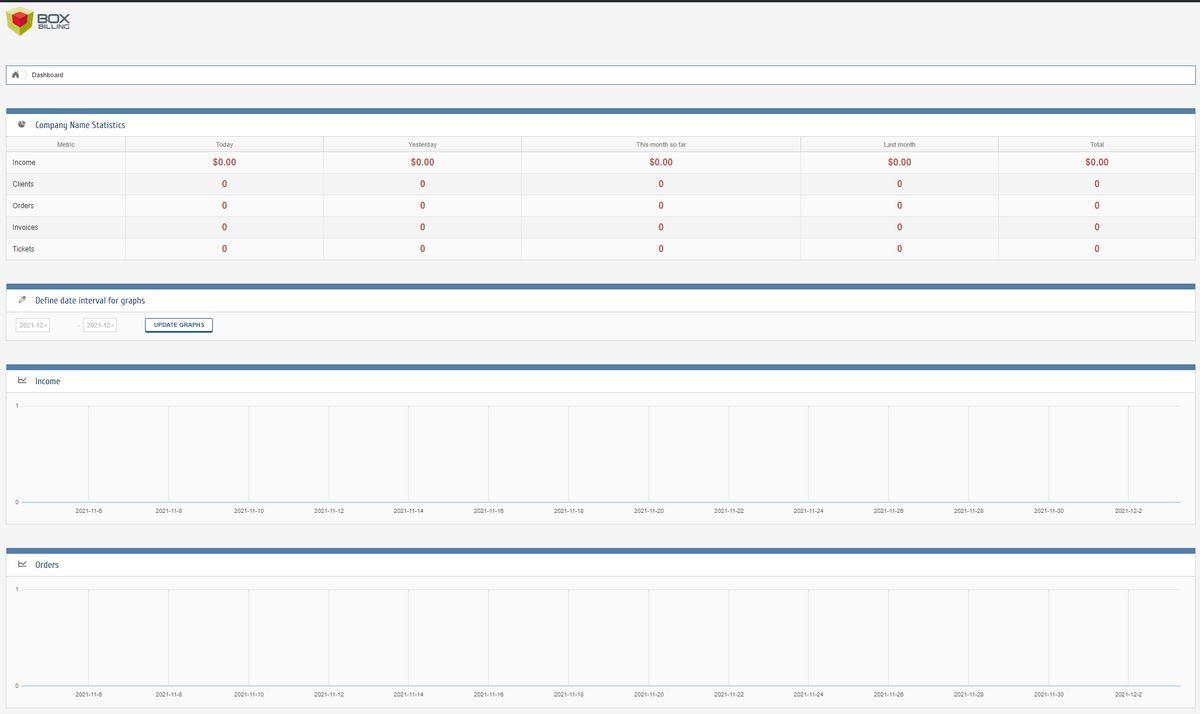This screenshot has width=1200, height=714.
Task: Click the BoxBilling logo
Action: [38, 21]
